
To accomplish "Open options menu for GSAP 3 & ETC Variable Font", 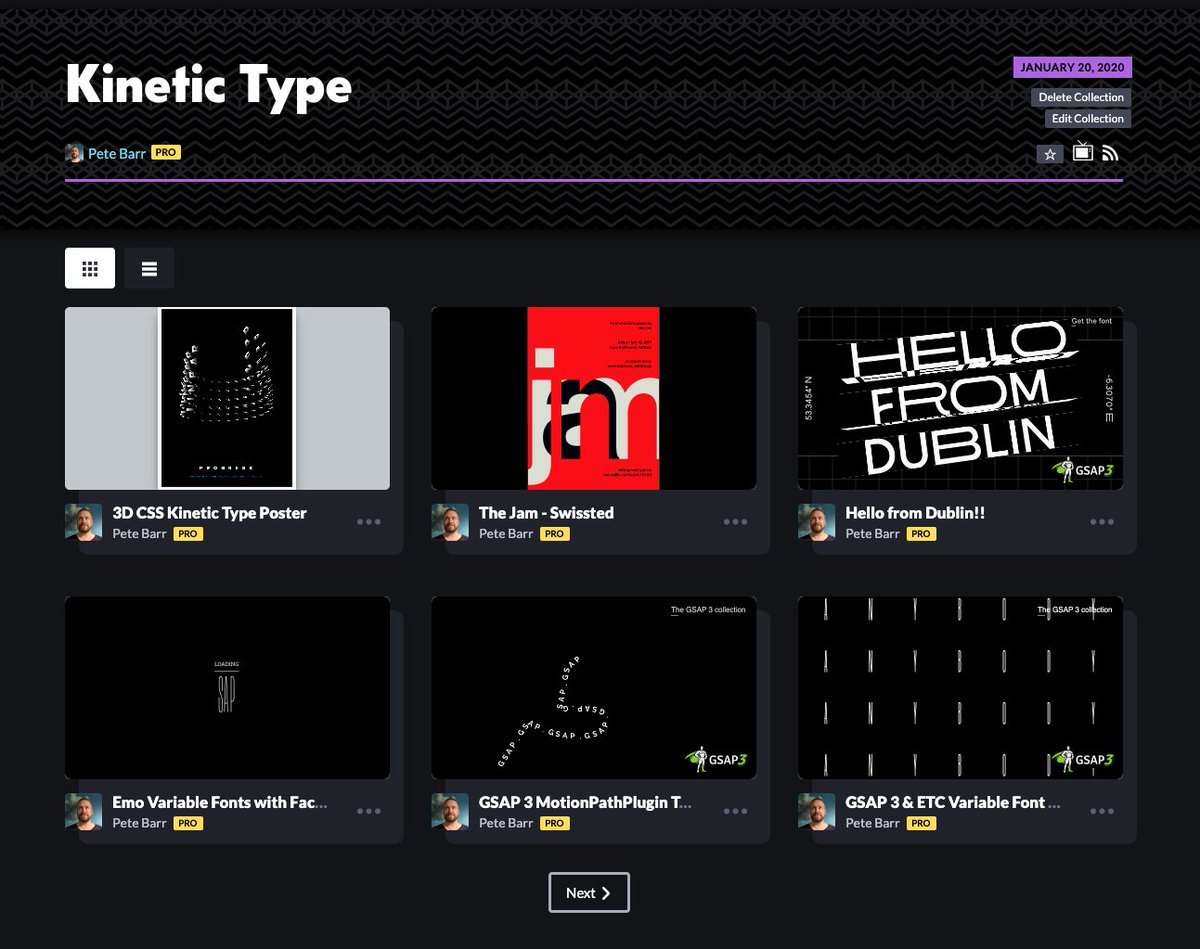I will (x=1102, y=812).
